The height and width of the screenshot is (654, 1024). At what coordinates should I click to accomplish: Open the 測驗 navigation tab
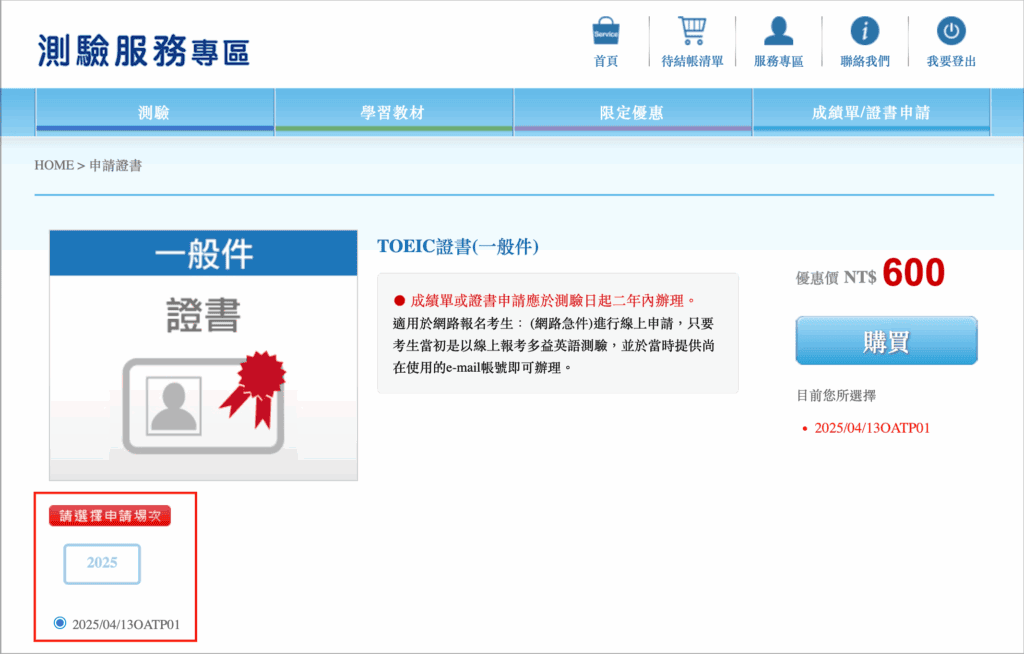(x=154, y=113)
